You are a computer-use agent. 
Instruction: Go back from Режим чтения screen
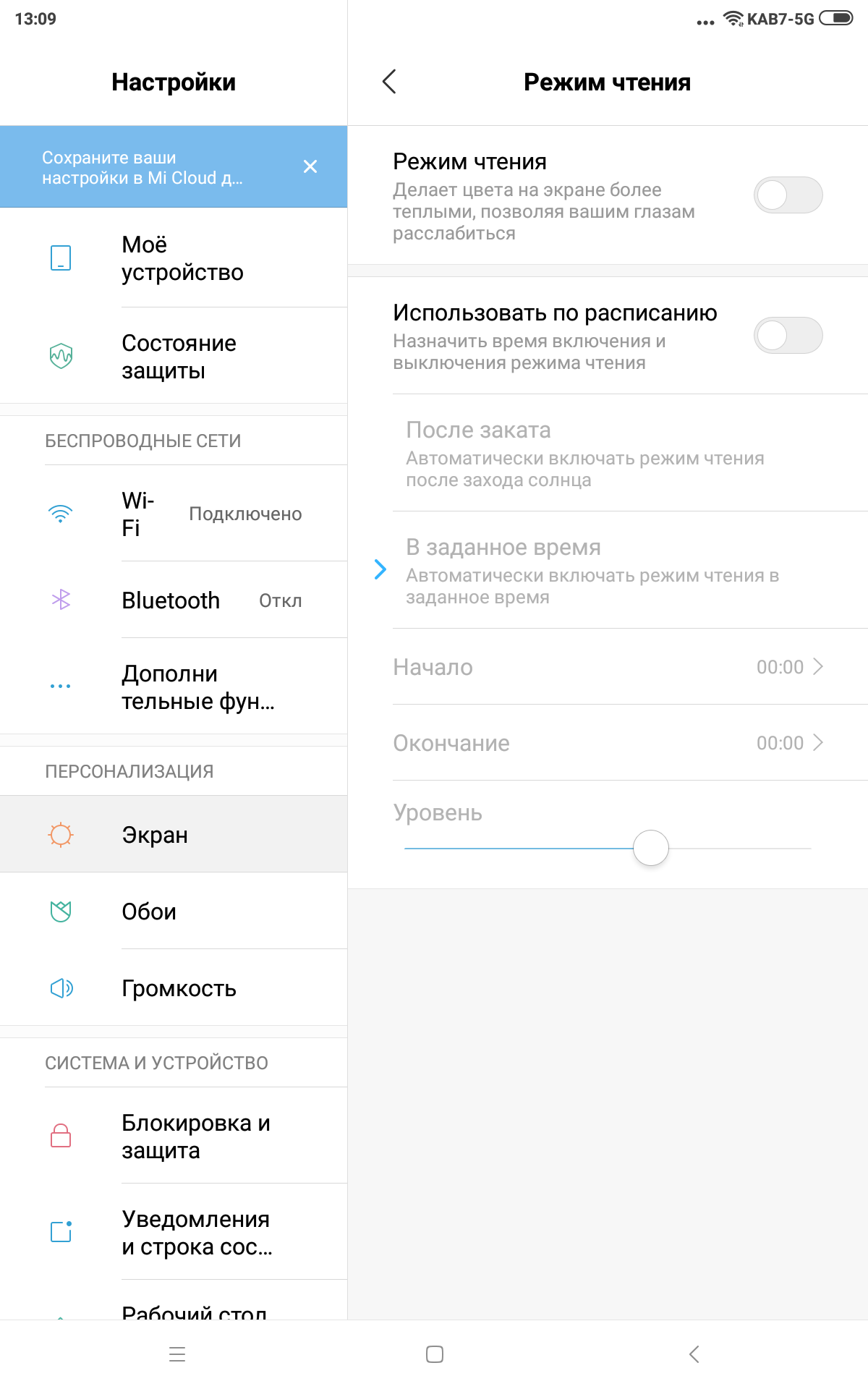pos(389,82)
